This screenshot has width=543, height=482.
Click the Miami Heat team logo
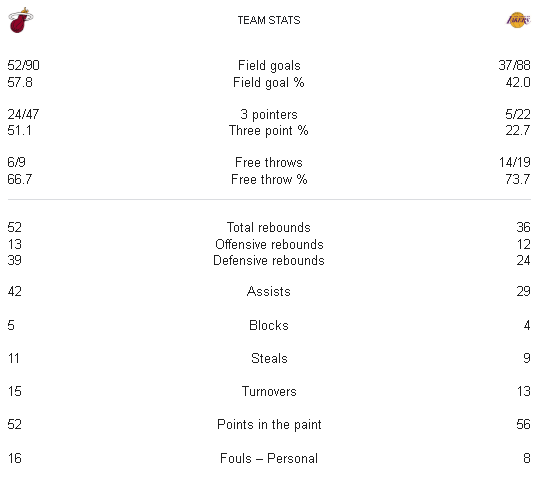pyautogui.click(x=20, y=20)
